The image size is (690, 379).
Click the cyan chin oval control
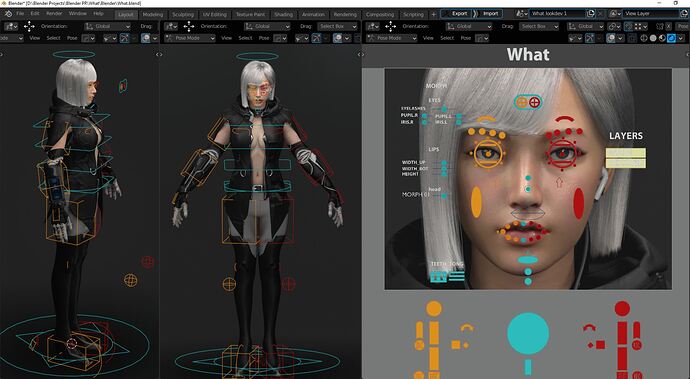528,260
